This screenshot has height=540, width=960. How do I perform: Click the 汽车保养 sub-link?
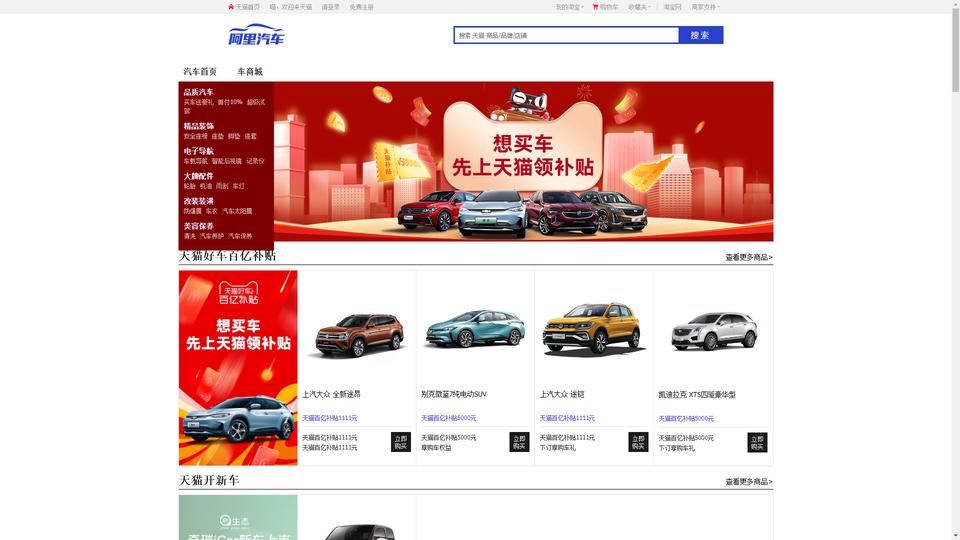(240, 236)
